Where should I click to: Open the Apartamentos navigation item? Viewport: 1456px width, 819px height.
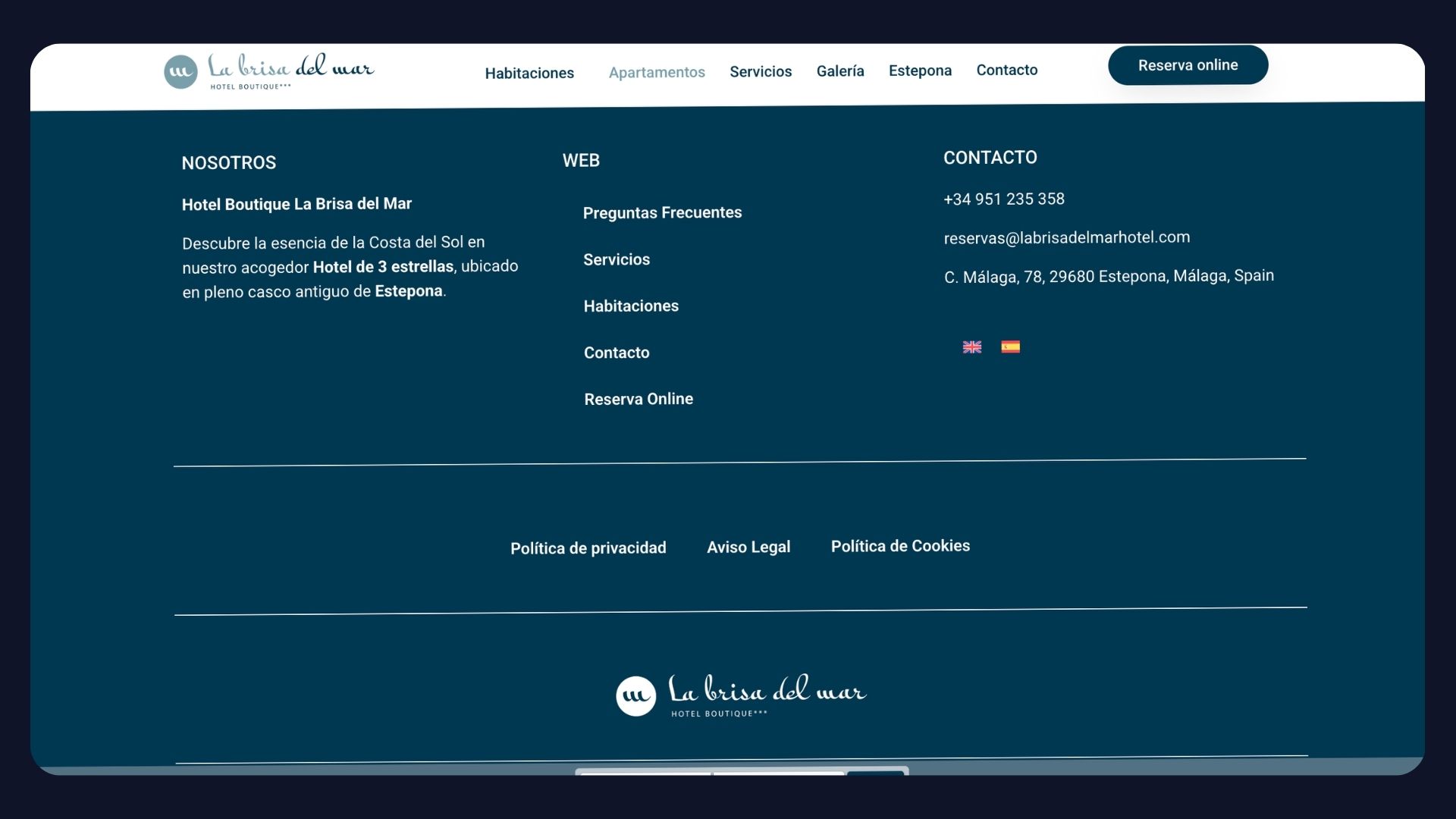pyautogui.click(x=656, y=72)
